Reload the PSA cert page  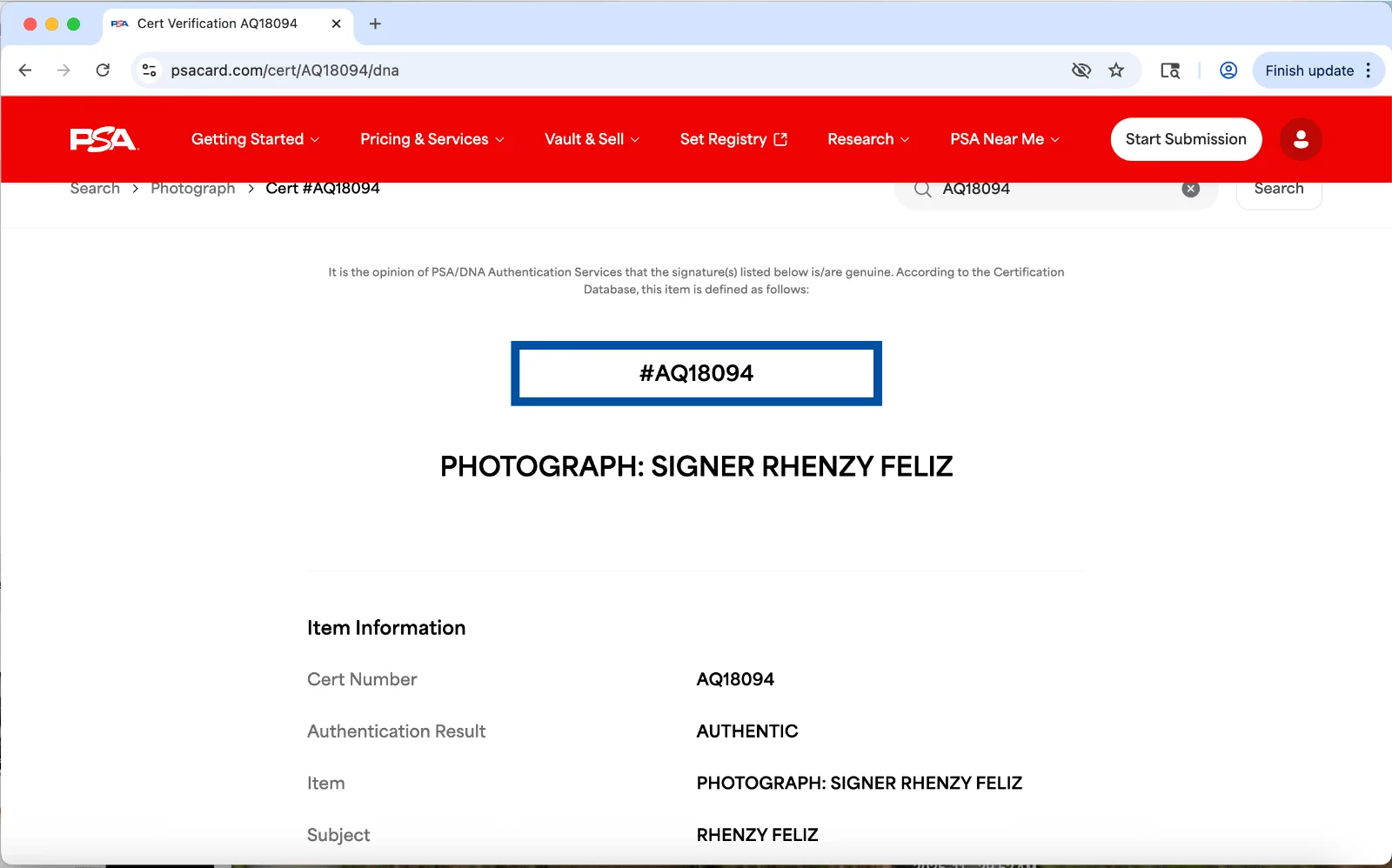(103, 70)
